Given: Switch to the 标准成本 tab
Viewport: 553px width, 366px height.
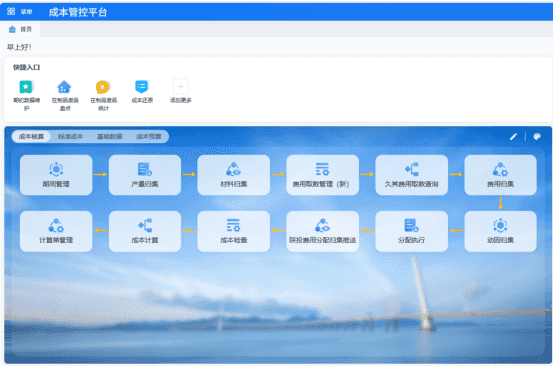Looking at the screenshot, I should point(71,136).
